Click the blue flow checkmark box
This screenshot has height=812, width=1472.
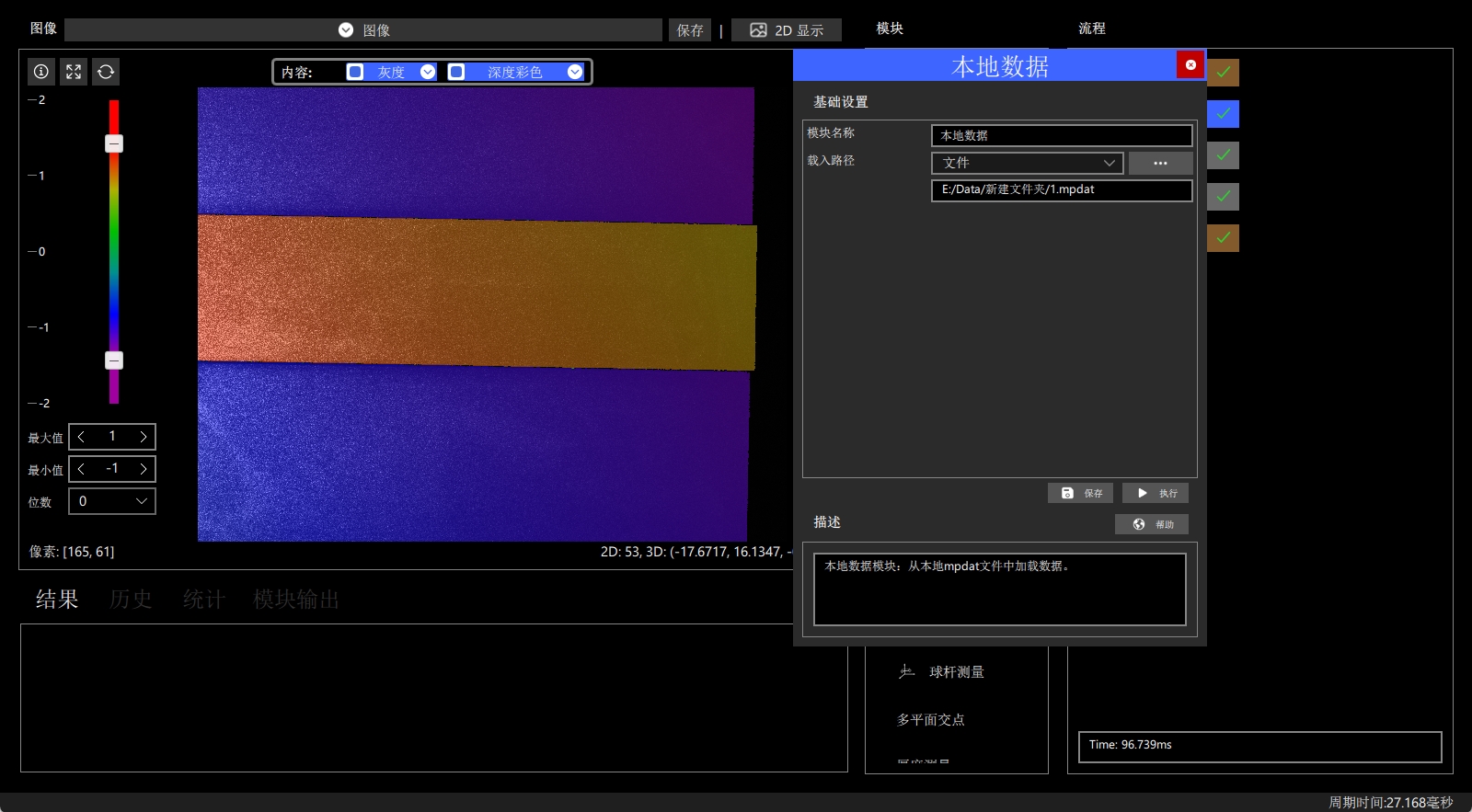1224,114
